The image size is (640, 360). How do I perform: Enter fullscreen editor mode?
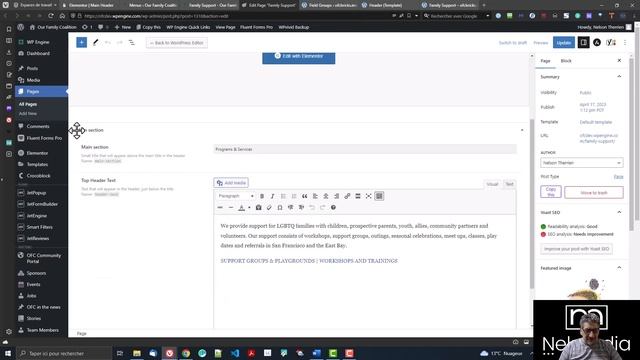click(x=368, y=196)
